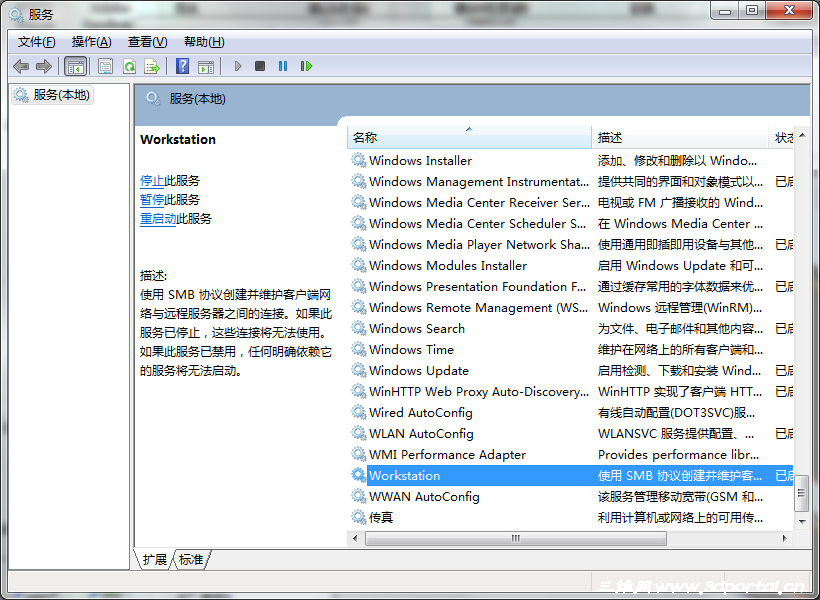Select the Wired AutoConfig service row

click(x=571, y=412)
